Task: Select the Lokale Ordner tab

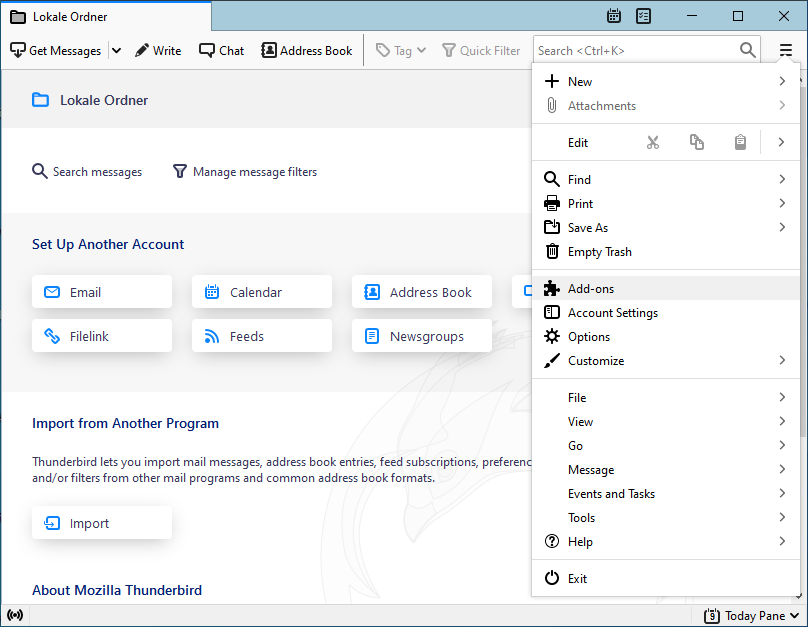Action: tap(106, 16)
